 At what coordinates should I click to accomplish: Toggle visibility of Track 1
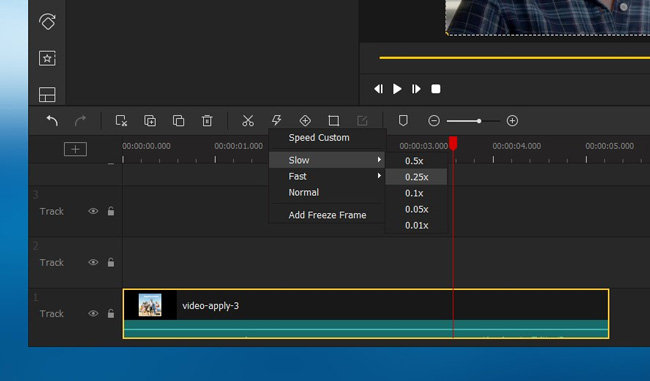click(93, 313)
